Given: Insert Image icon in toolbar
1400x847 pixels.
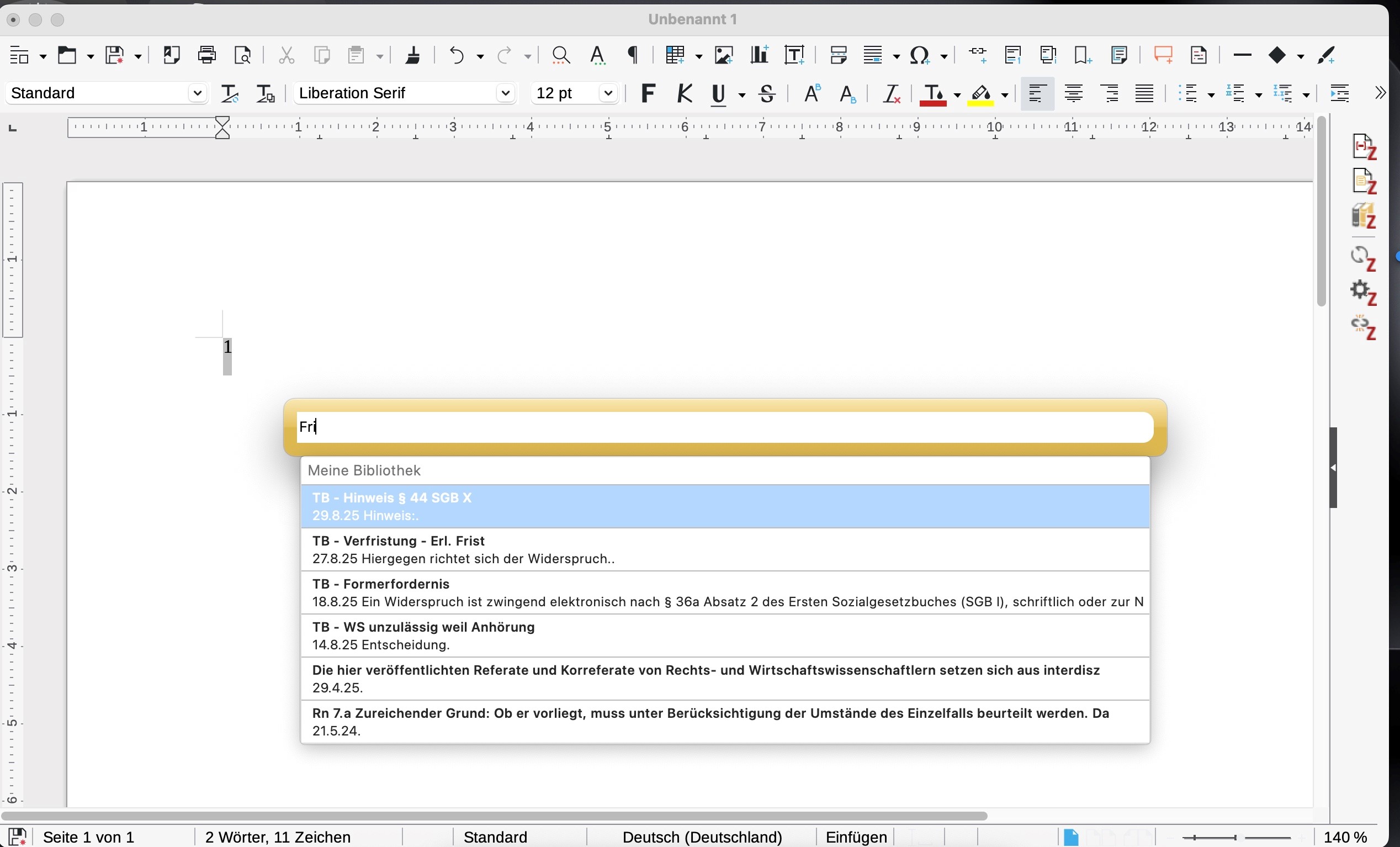Looking at the screenshot, I should [723, 55].
